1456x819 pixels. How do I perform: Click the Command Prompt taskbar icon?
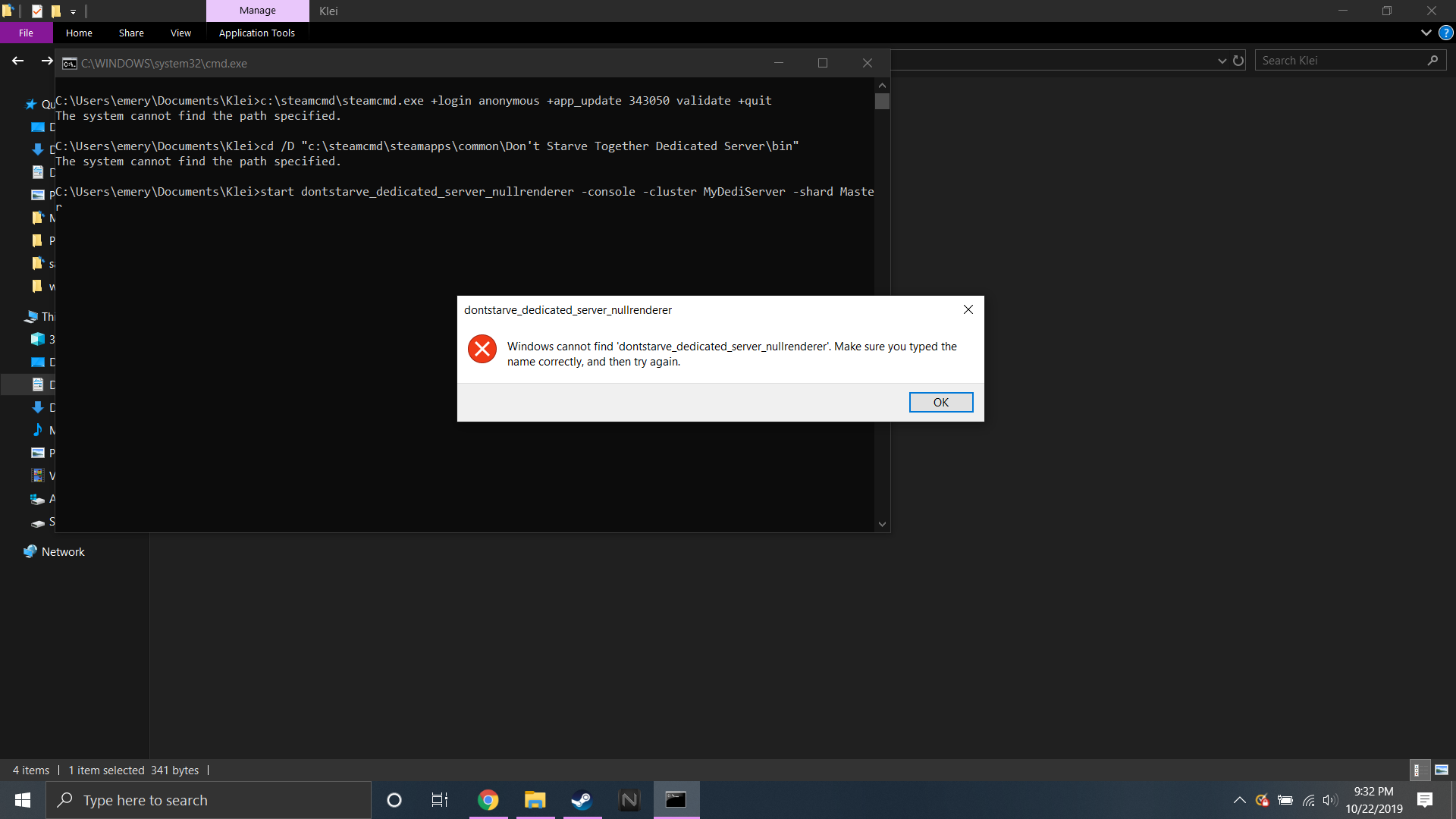click(676, 800)
